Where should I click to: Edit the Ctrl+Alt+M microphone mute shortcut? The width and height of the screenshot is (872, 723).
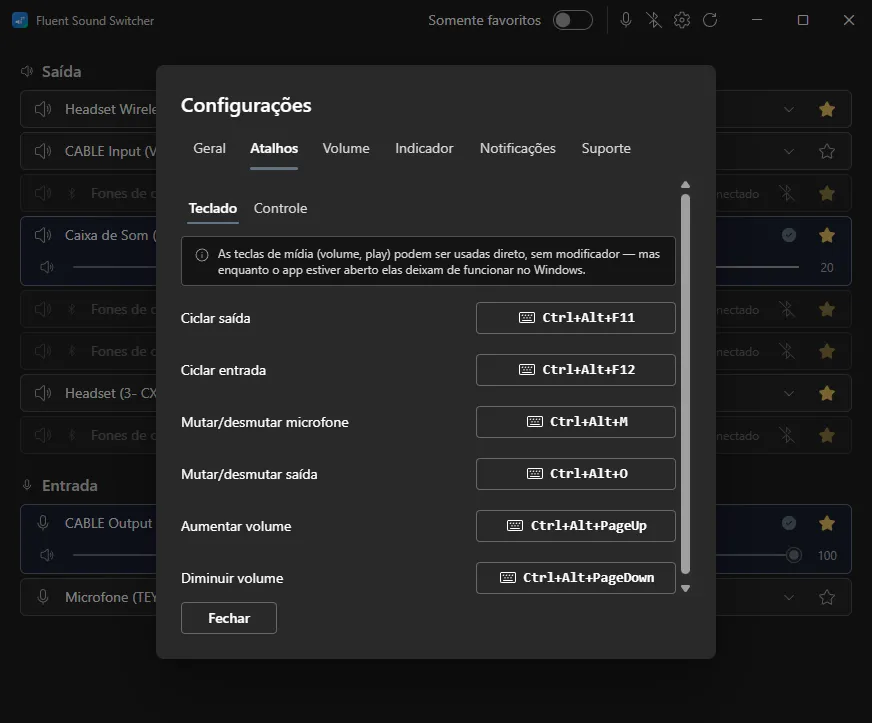(x=576, y=422)
